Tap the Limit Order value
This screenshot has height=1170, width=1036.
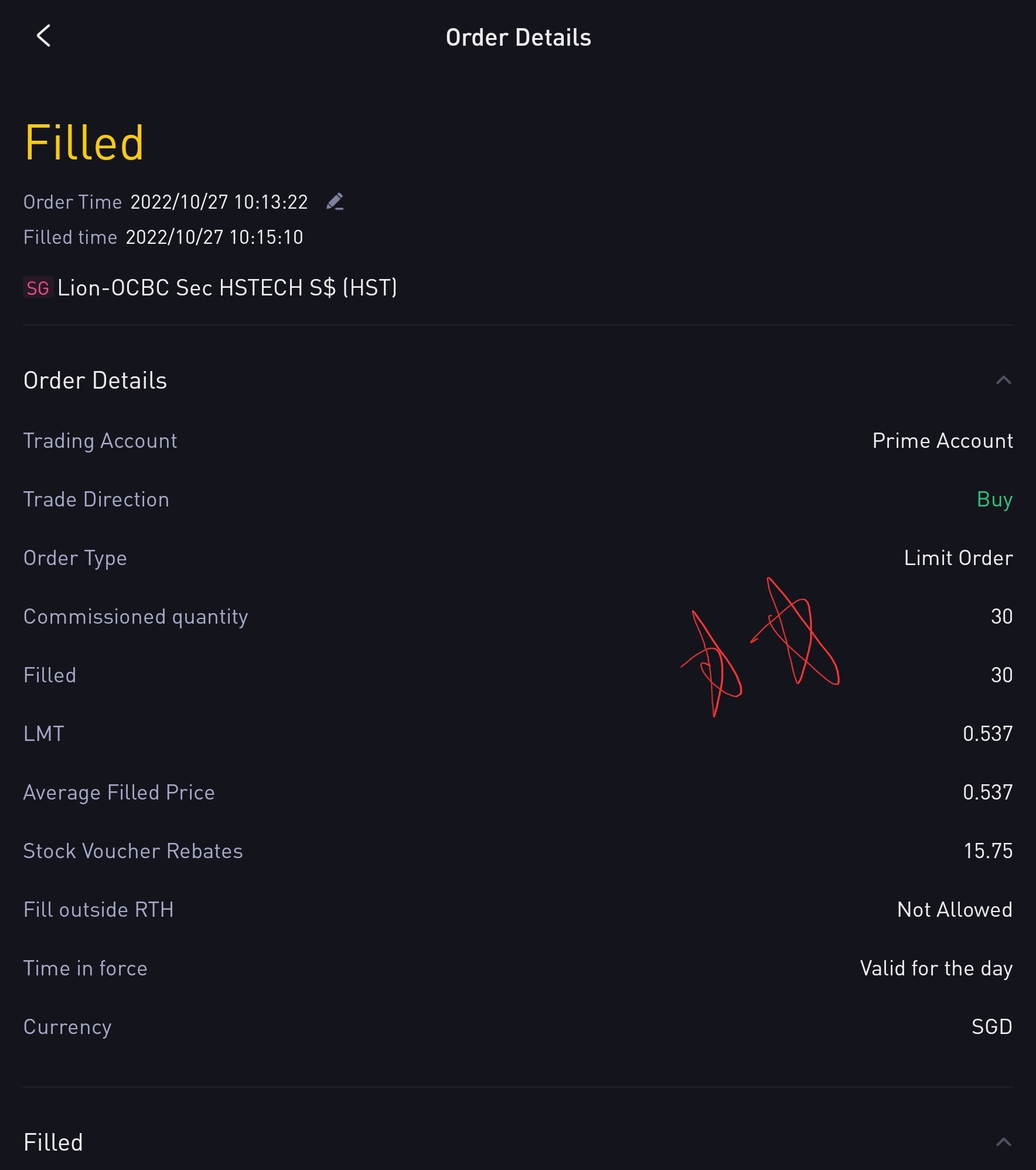(x=958, y=558)
